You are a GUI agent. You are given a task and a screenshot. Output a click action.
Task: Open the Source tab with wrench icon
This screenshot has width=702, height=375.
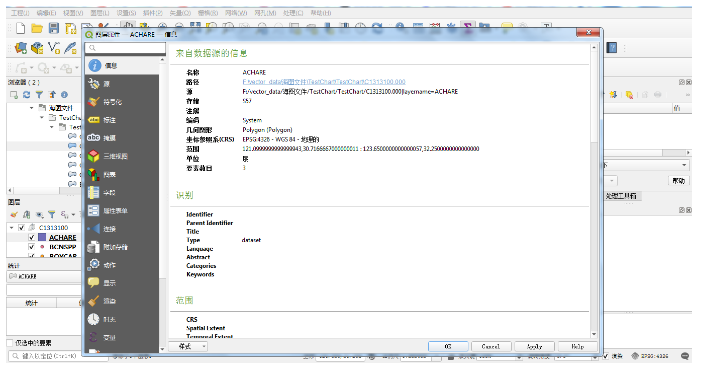(x=122, y=84)
